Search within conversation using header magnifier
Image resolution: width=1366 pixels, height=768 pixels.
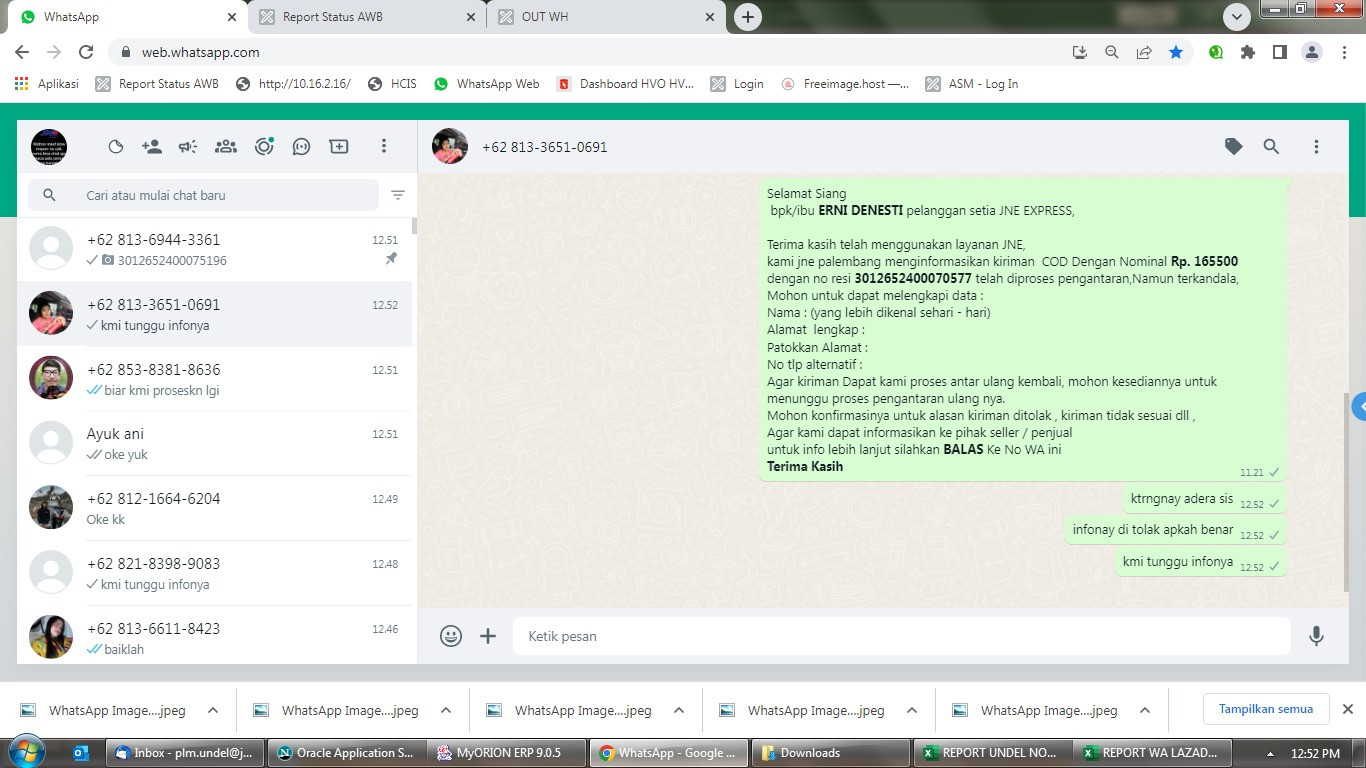tap(1271, 147)
